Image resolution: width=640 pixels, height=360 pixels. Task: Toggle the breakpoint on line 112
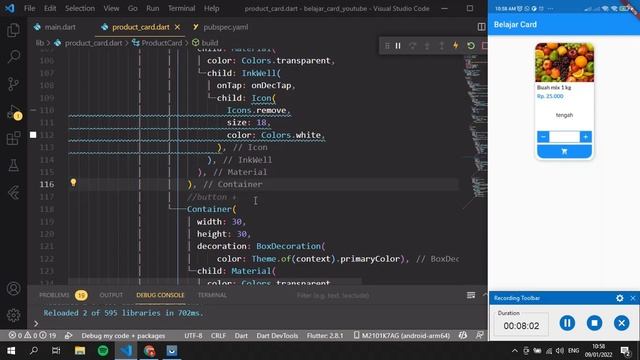click(x=33, y=135)
